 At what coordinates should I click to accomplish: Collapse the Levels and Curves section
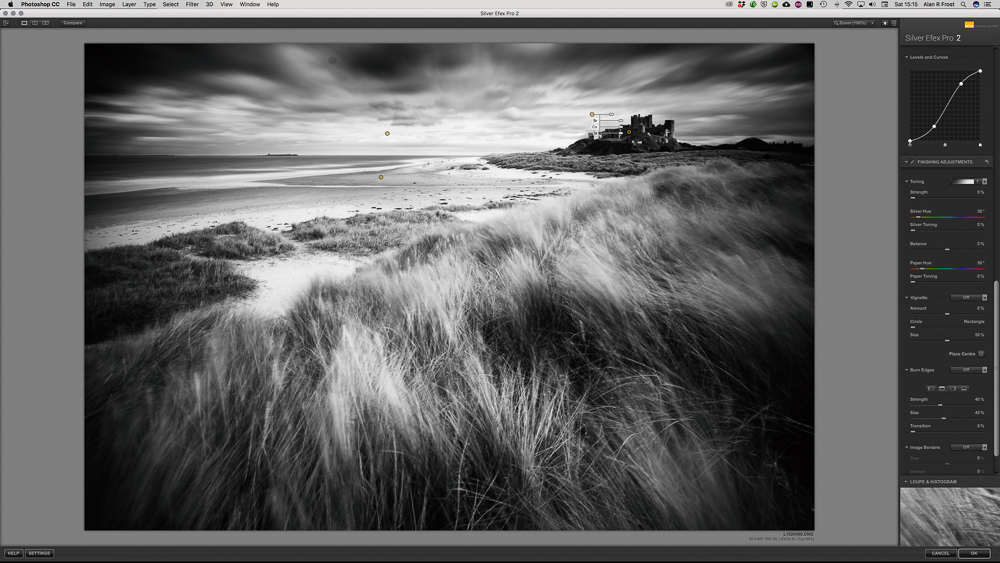pos(907,57)
